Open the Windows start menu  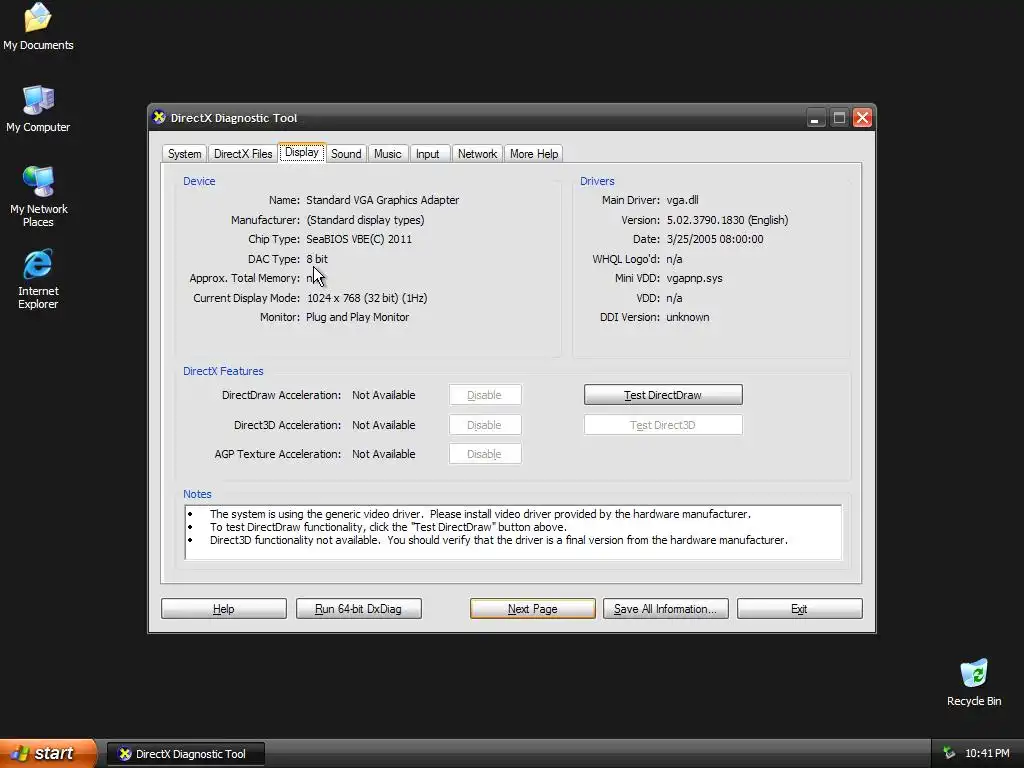(48, 753)
